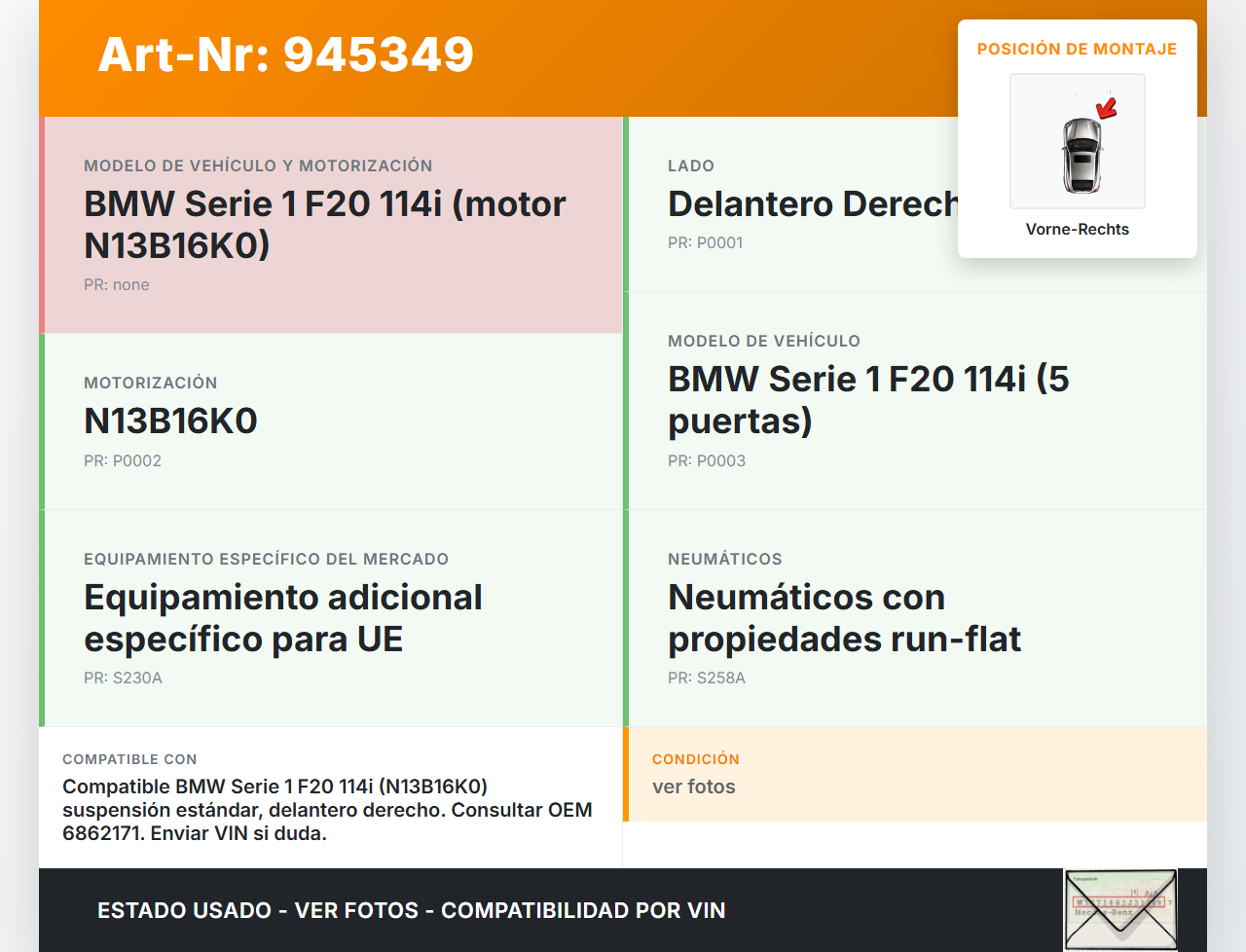Select 'BMW Serie 1 F20 114i (motor N13B16K0)' value
This screenshot has width=1246, height=952.
(325, 225)
